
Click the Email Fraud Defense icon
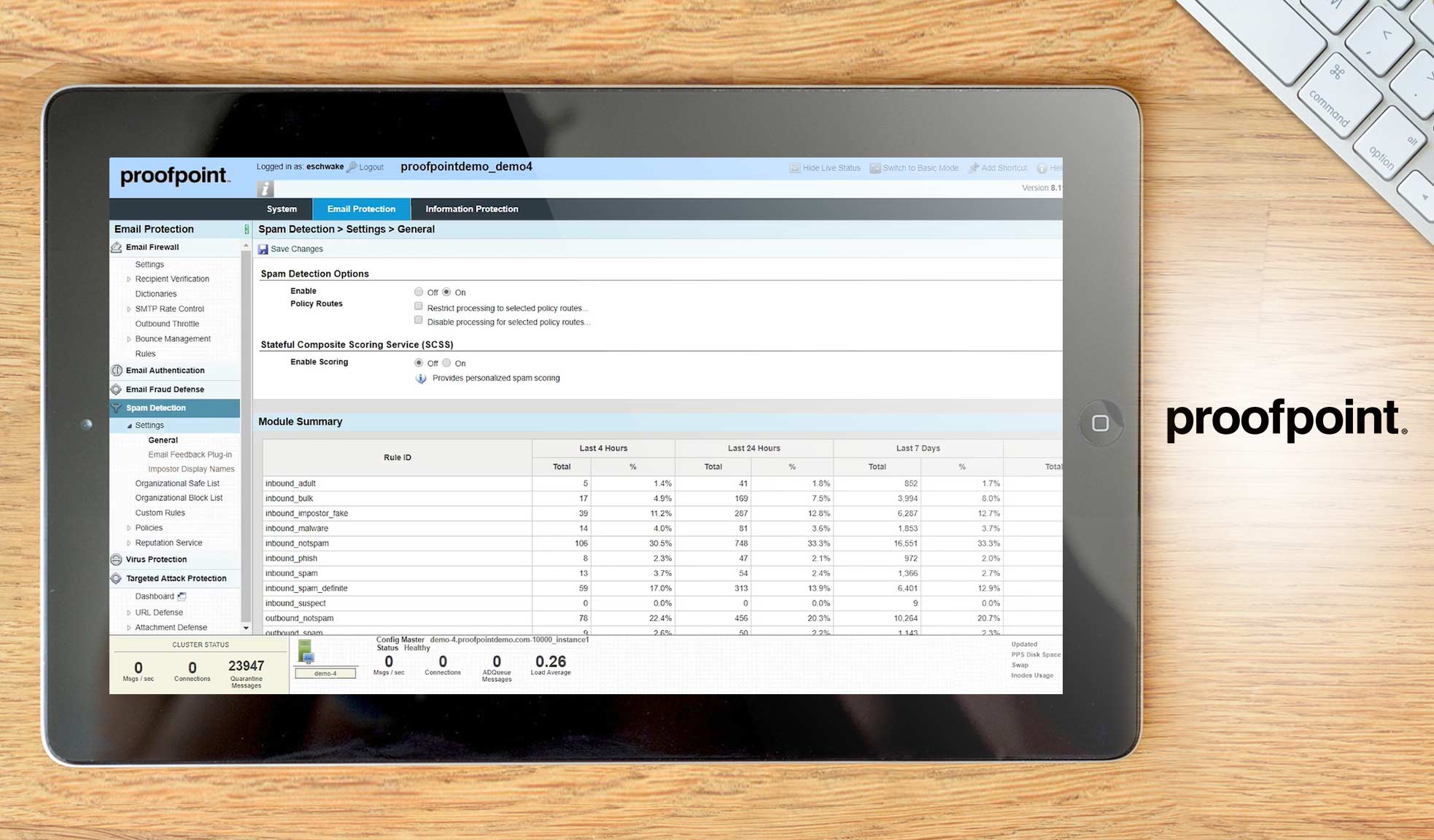[x=116, y=389]
